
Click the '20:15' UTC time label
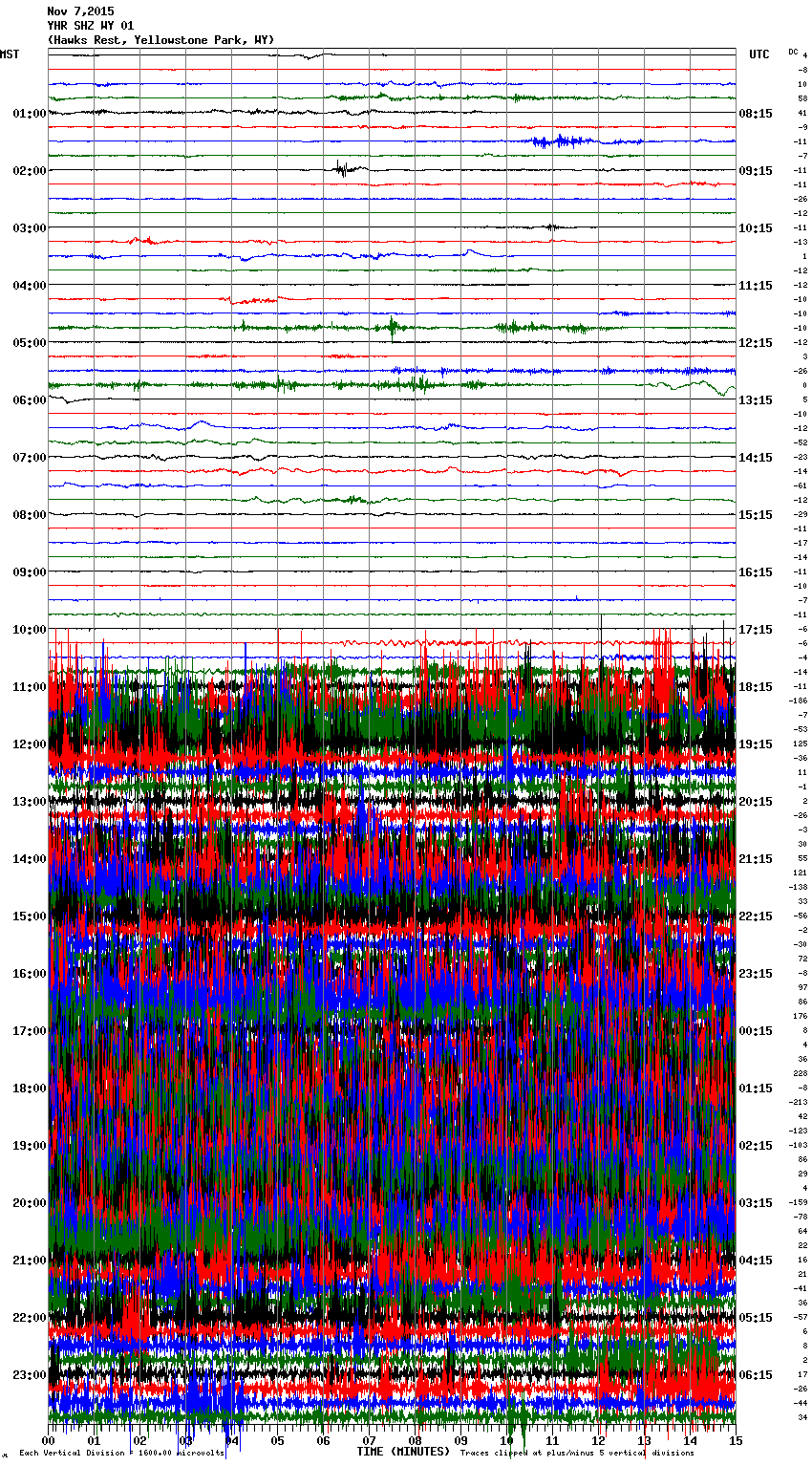pos(756,802)
